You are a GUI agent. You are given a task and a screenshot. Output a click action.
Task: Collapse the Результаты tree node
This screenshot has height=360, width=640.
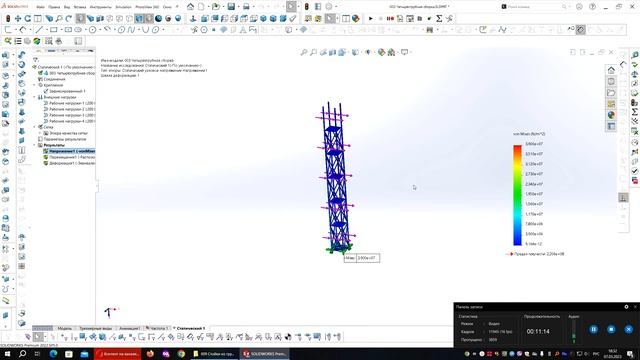click(35, 145)
